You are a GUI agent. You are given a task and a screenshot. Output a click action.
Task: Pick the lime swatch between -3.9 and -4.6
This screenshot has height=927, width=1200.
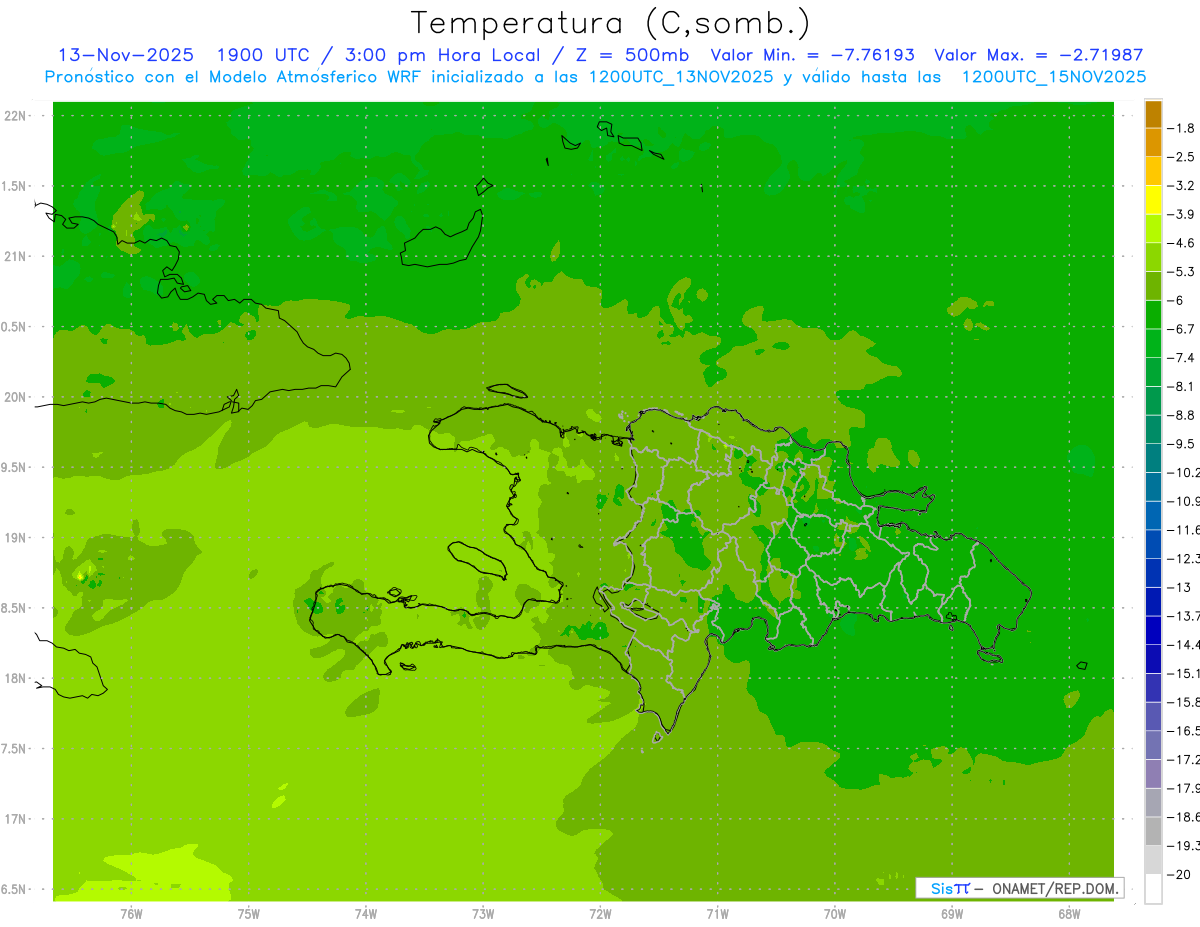(1153, 229)
